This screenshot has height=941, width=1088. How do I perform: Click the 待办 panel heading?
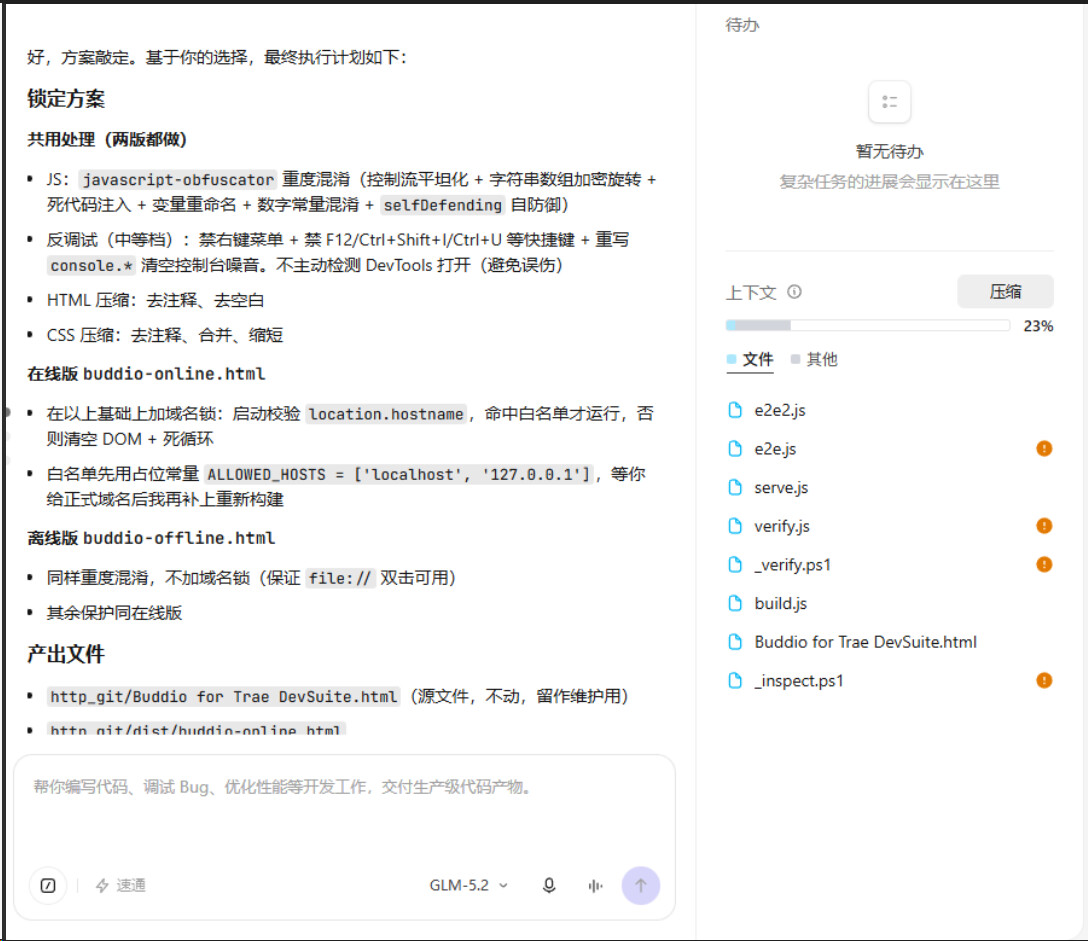[x=742, y=26]
